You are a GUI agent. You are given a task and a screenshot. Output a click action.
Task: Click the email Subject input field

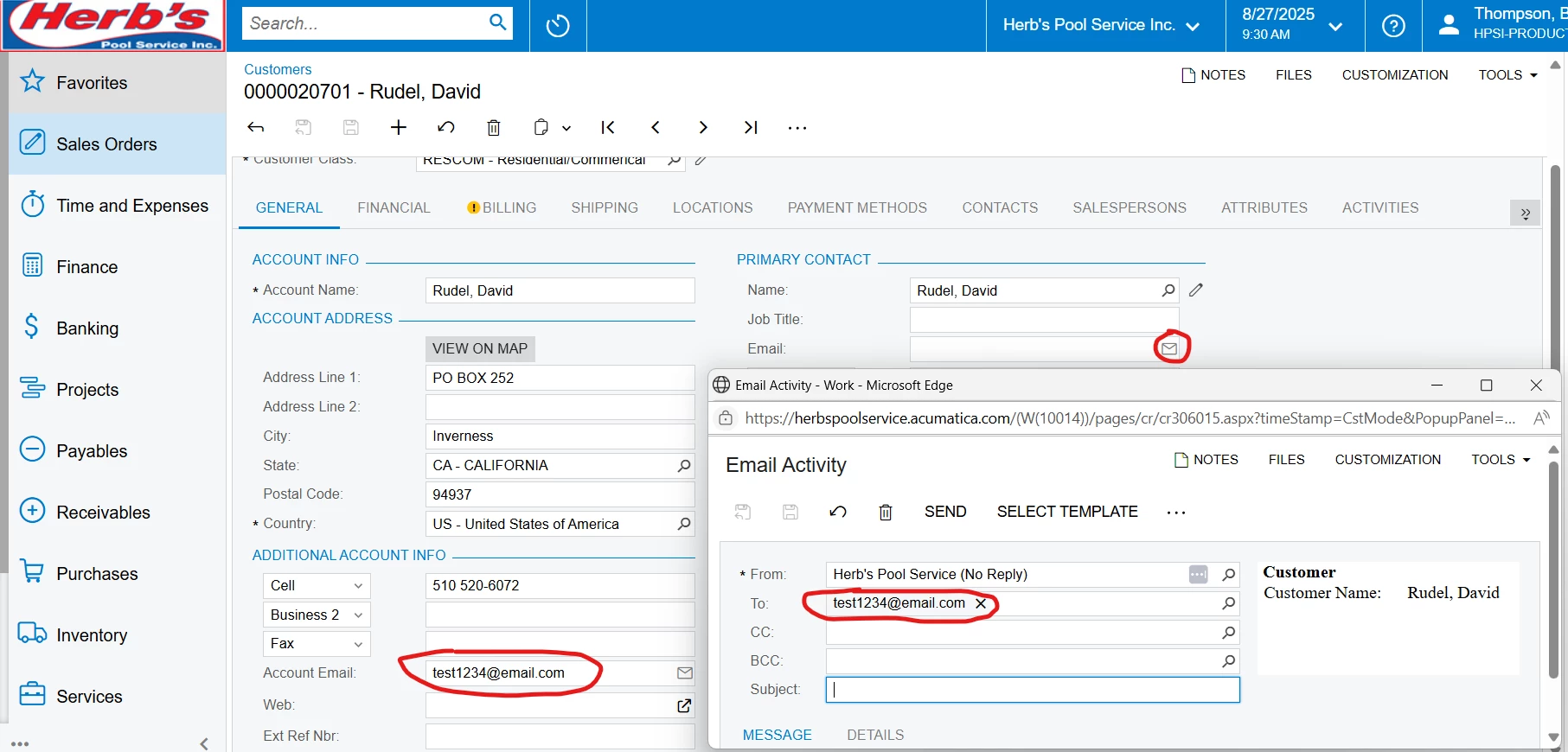coord(1033,690)
